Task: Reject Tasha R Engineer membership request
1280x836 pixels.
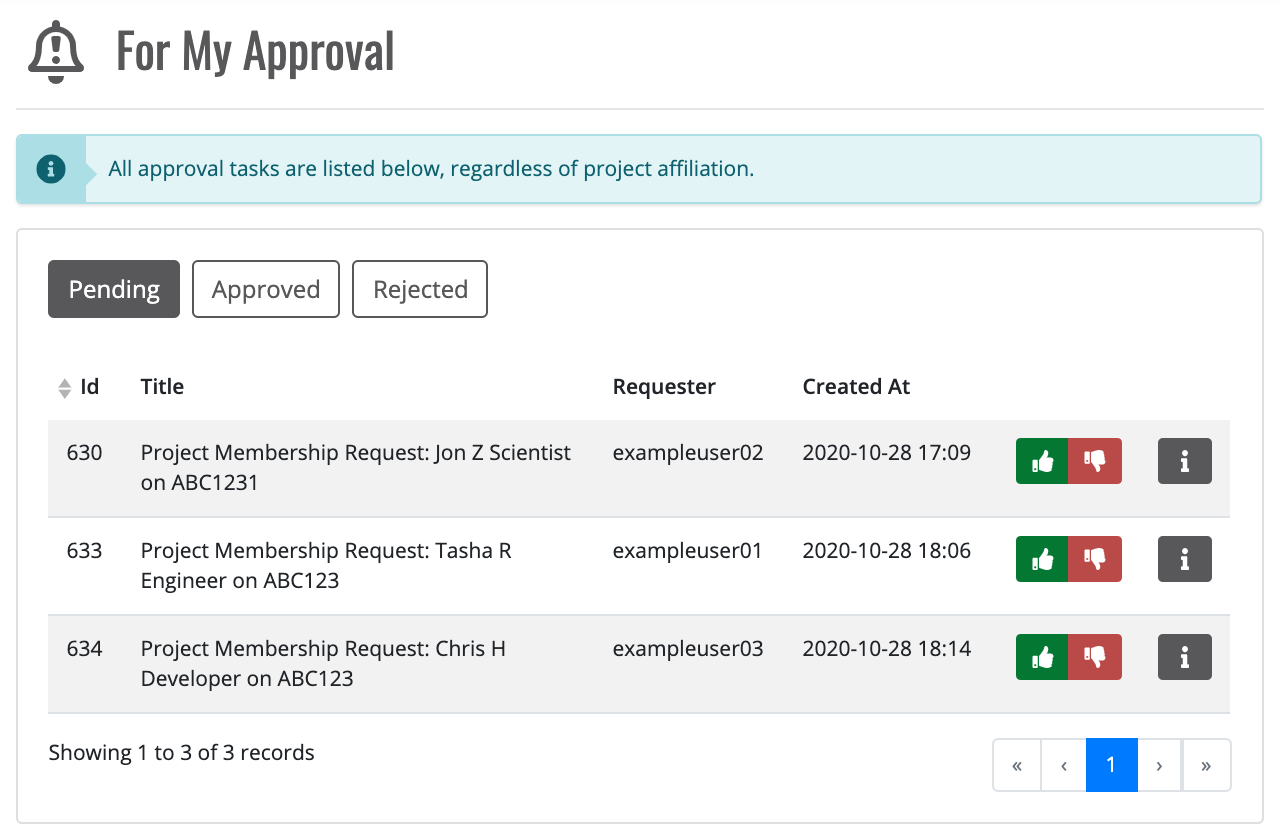Action: click(x=1095, y=559)
